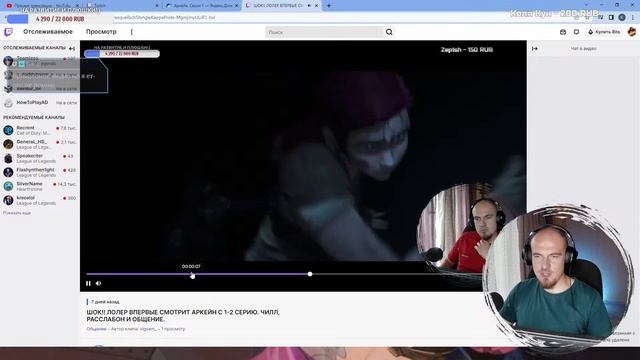This screenshot has height=360, width=640.
Task: Open the browser profile avatar
Action: click(x=622, y=18)
